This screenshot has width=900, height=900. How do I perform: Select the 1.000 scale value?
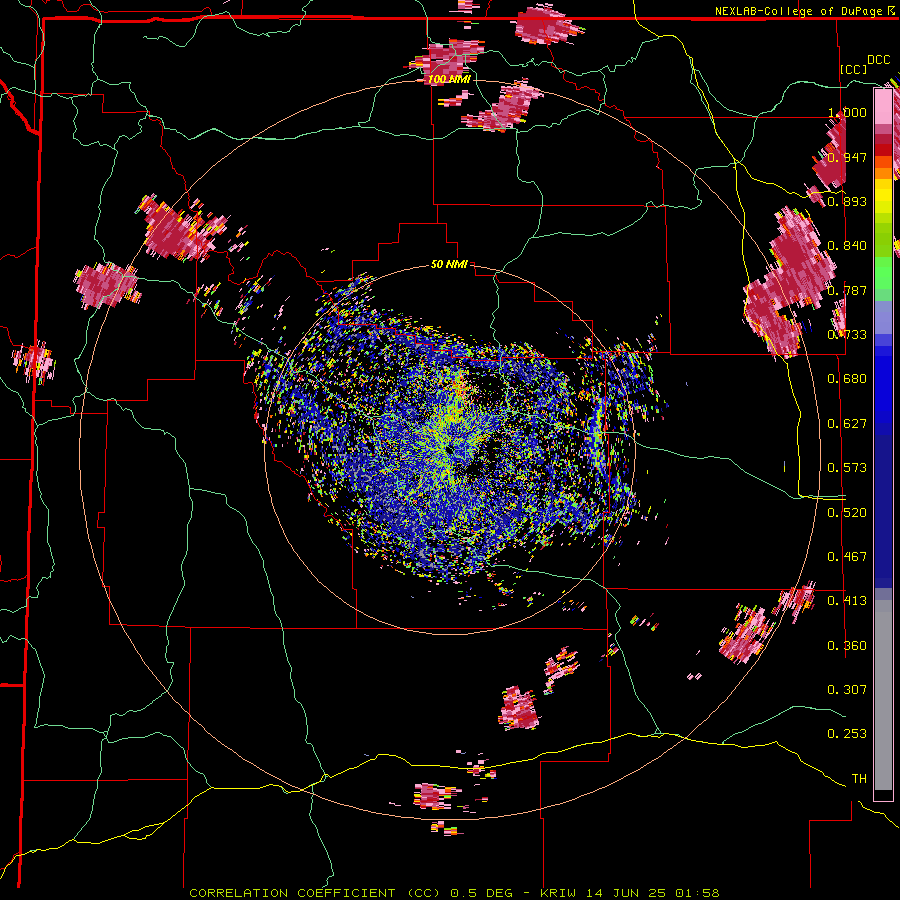tap(848, 112)
